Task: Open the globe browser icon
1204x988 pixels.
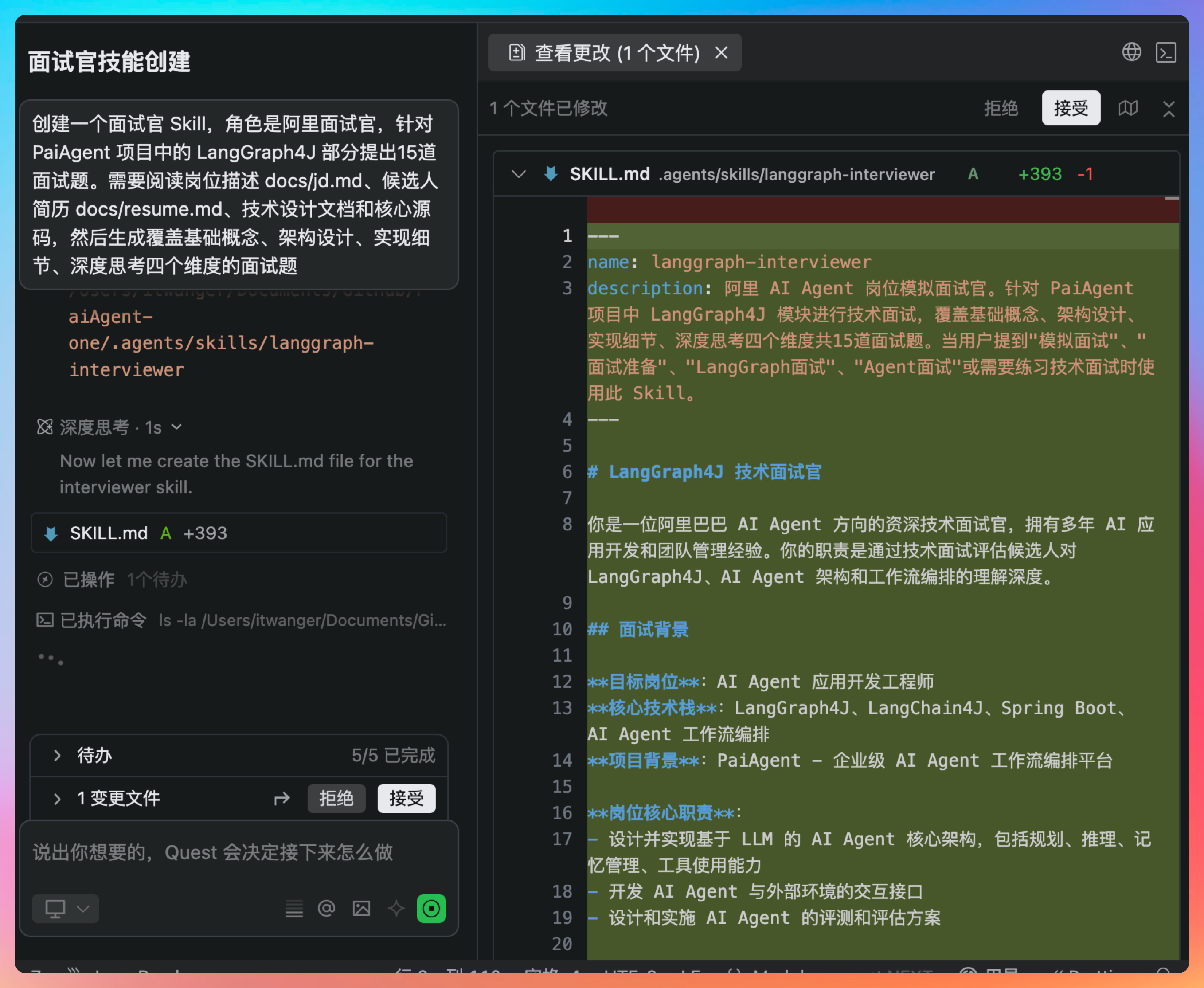Action: tap(1131, 52)
